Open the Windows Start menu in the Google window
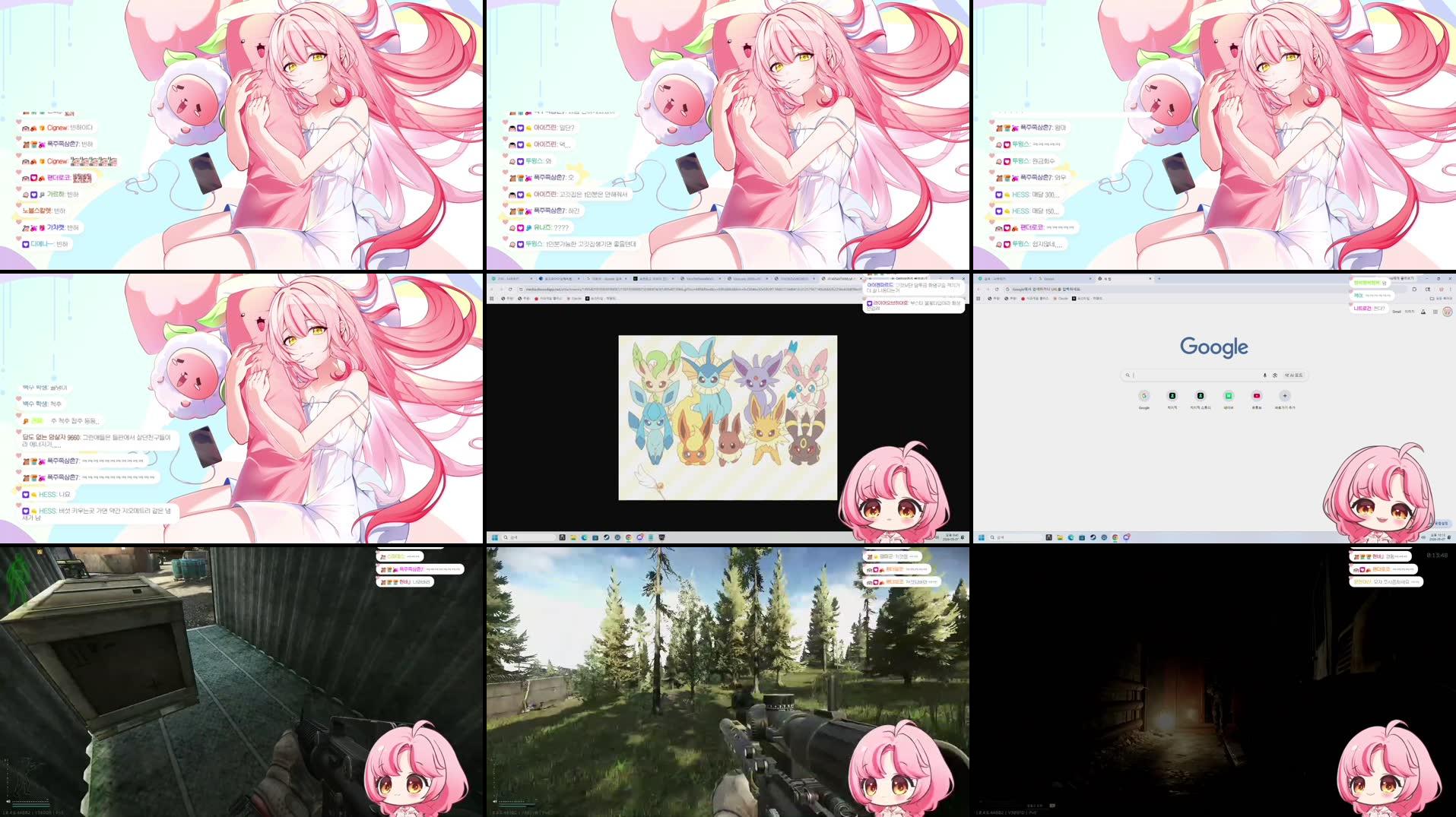 coord(981,537)
